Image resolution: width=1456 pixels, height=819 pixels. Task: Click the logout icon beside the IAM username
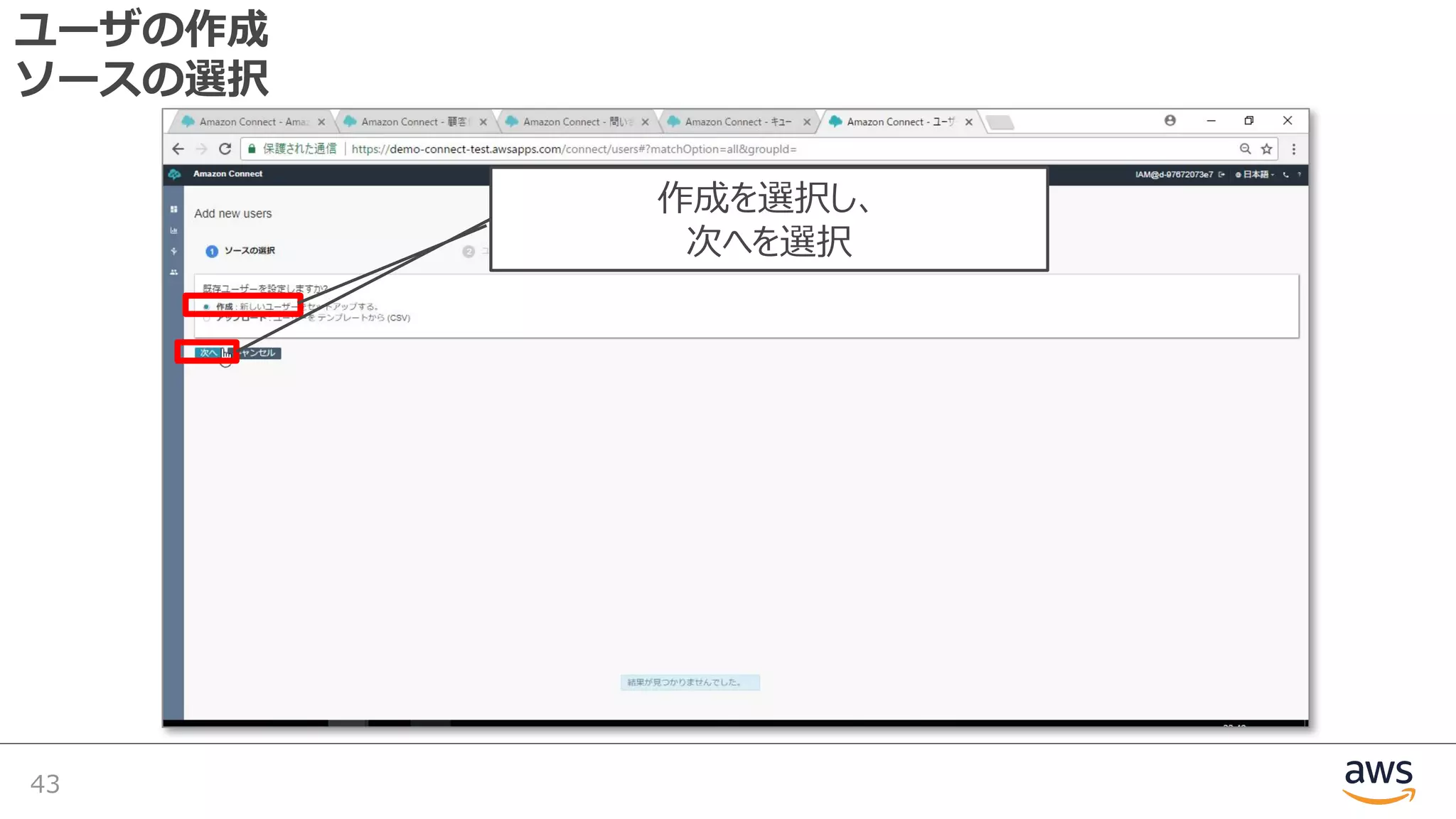(x=1221, y=175)
